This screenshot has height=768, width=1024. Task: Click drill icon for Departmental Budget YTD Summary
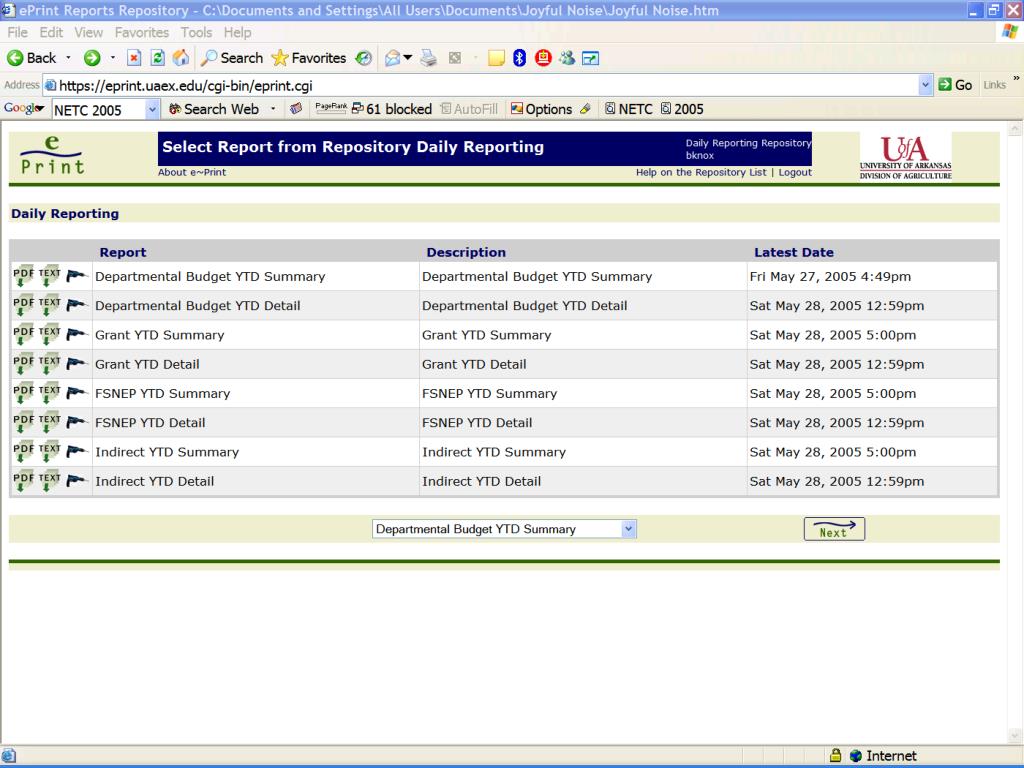pyautogui.click(x=77, y=276)
